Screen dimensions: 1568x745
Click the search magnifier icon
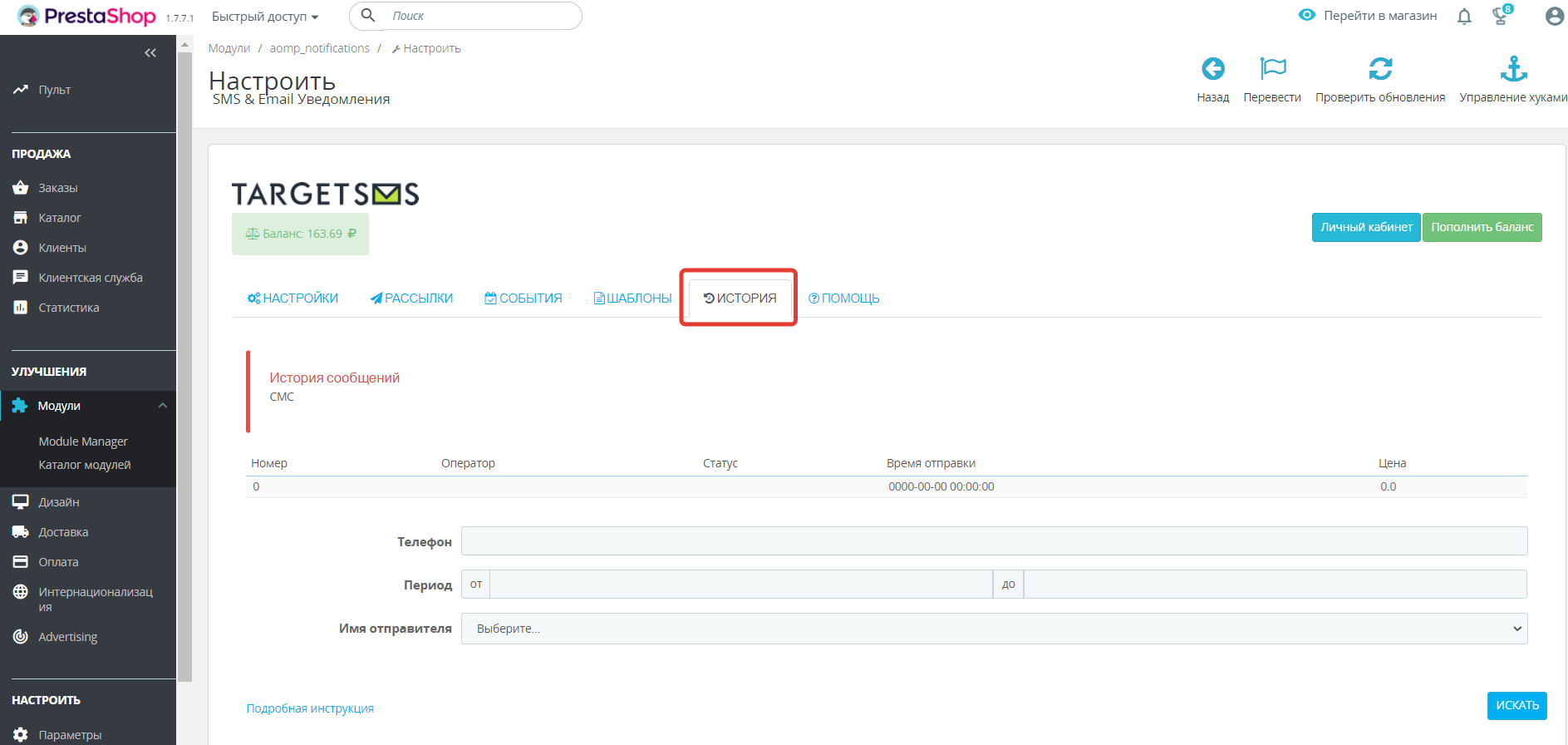coord(368,16)
